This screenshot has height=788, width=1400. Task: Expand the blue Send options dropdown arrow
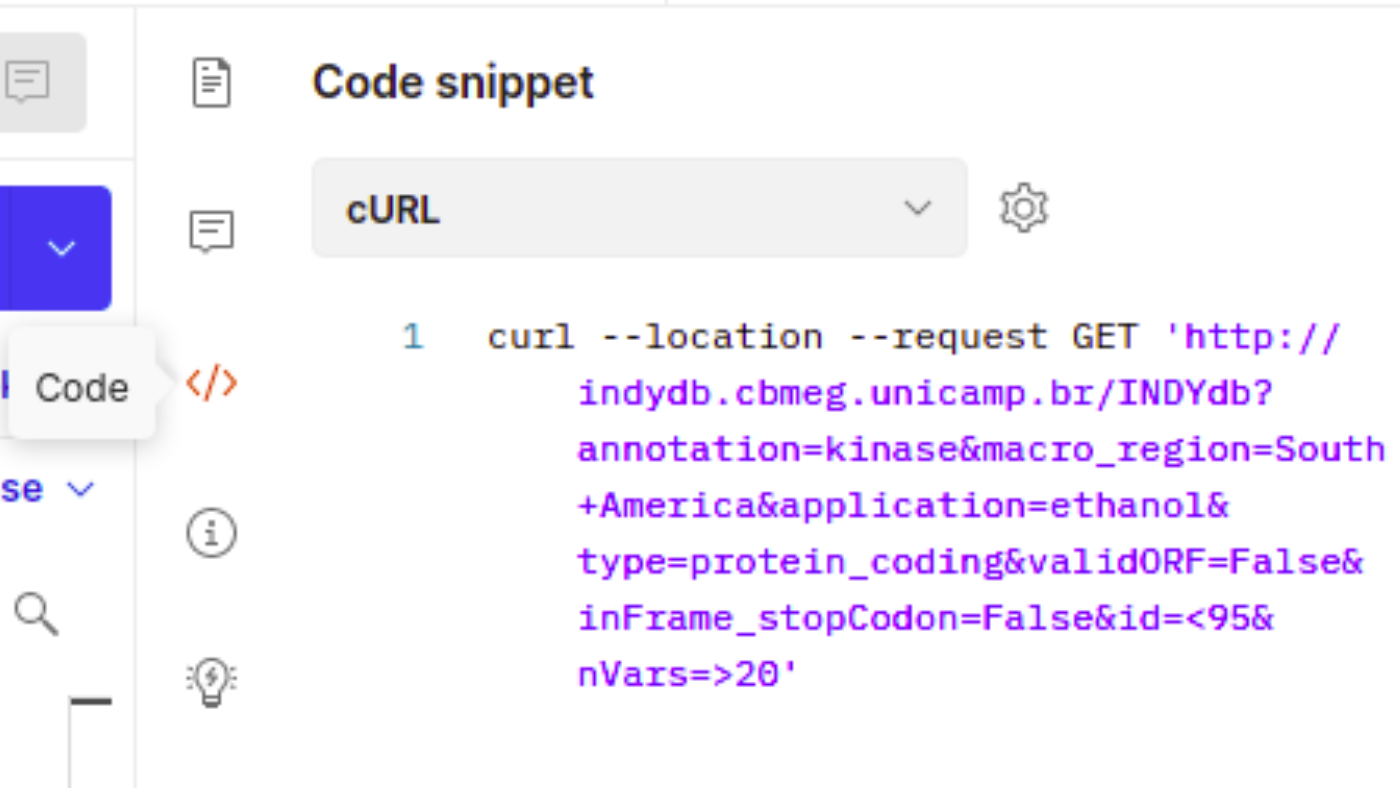(x=62, y=247)
